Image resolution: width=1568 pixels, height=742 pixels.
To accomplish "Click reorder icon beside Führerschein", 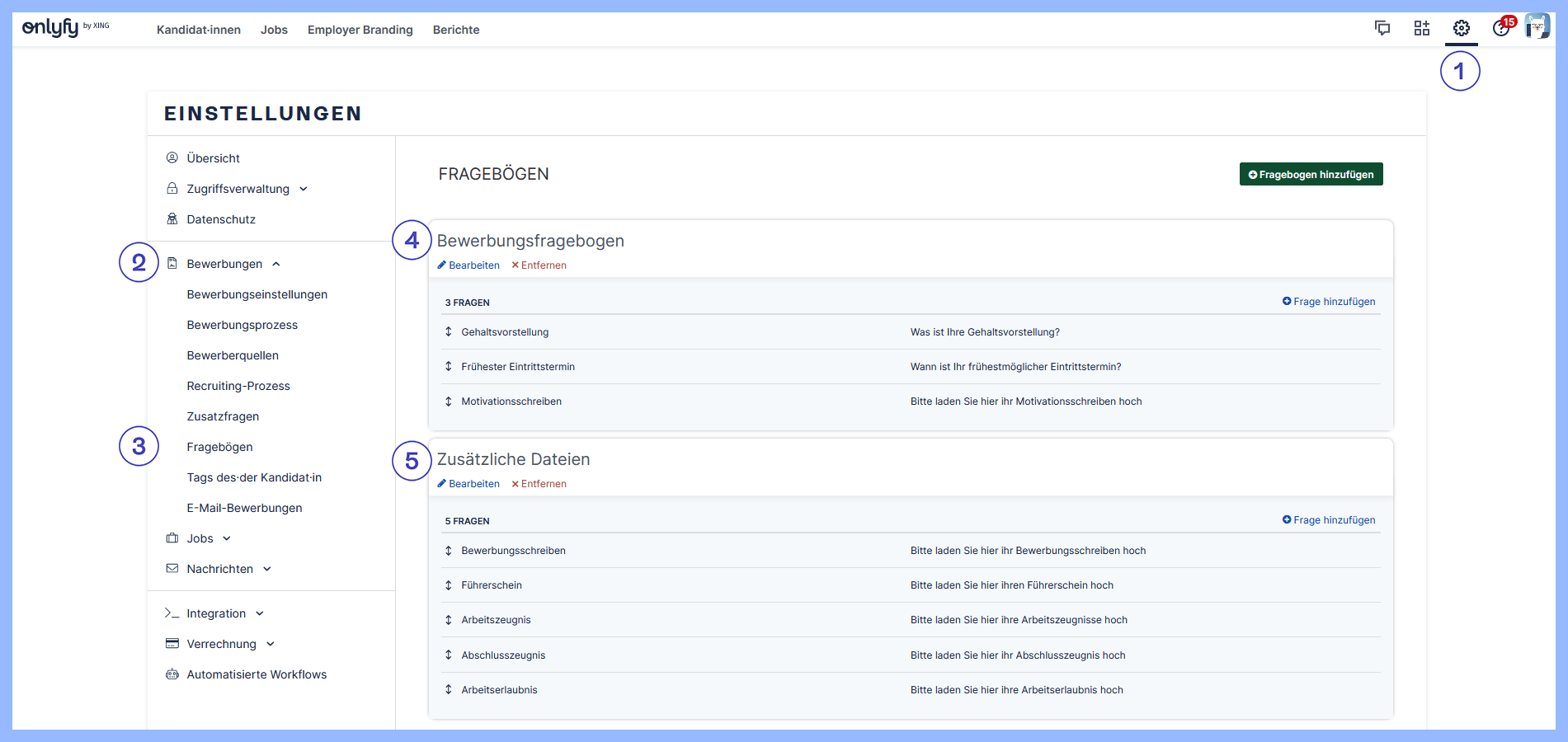I will [449, 585].
